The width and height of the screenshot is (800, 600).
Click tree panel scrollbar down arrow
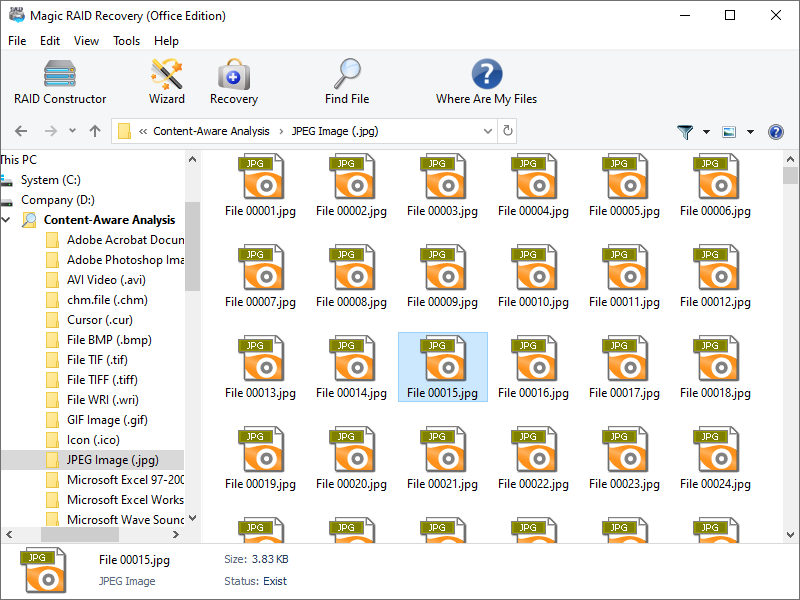192,518
